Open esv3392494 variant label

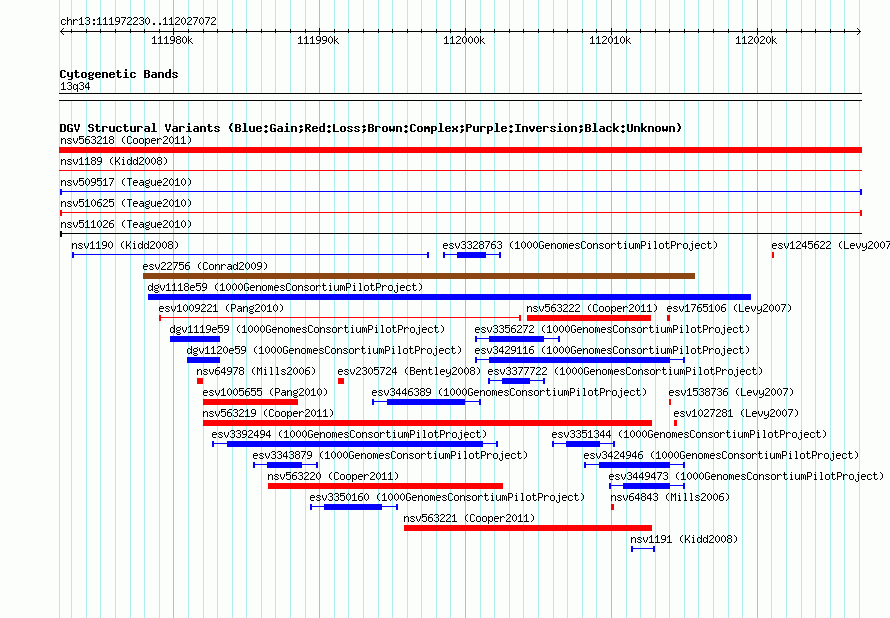click(x=349, y=434)
